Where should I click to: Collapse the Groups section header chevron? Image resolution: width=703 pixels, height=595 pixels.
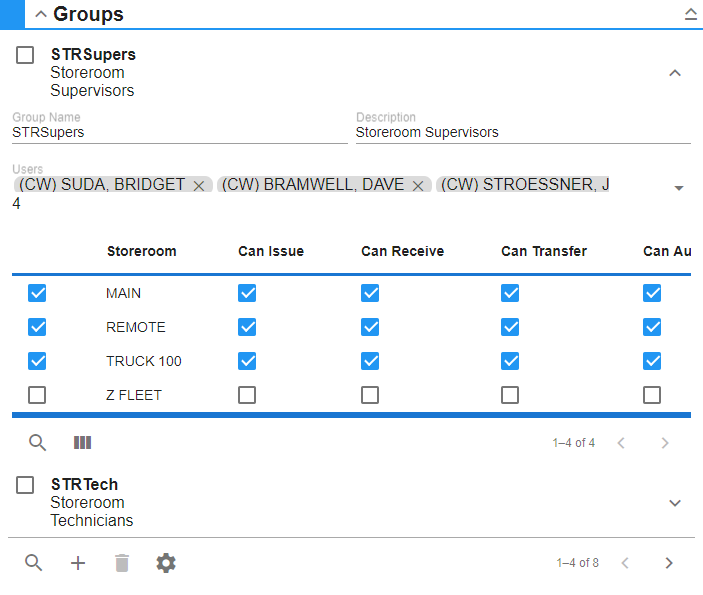pyautogui.click(x=40, y=14)
